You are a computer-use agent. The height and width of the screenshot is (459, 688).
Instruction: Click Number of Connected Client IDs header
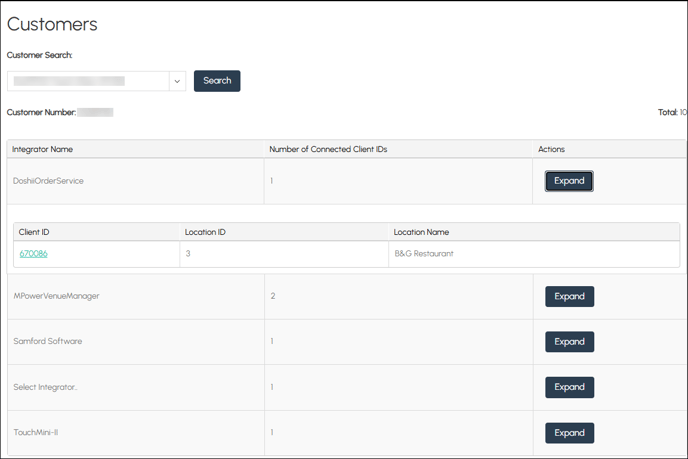point(327,149)
